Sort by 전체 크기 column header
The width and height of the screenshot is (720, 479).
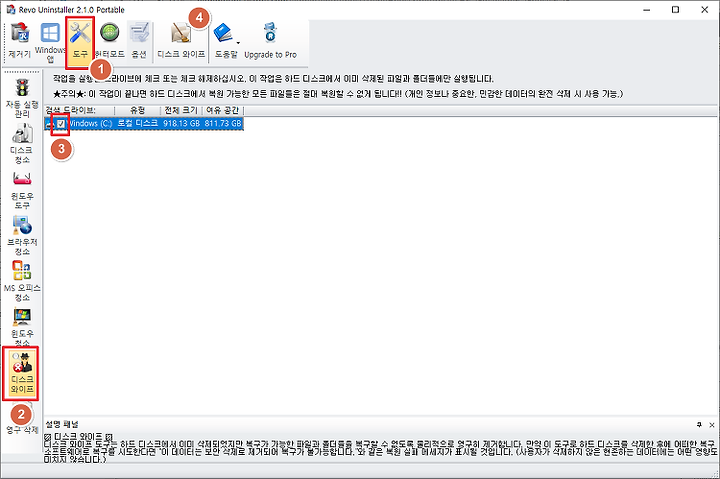tap(181, 110)
